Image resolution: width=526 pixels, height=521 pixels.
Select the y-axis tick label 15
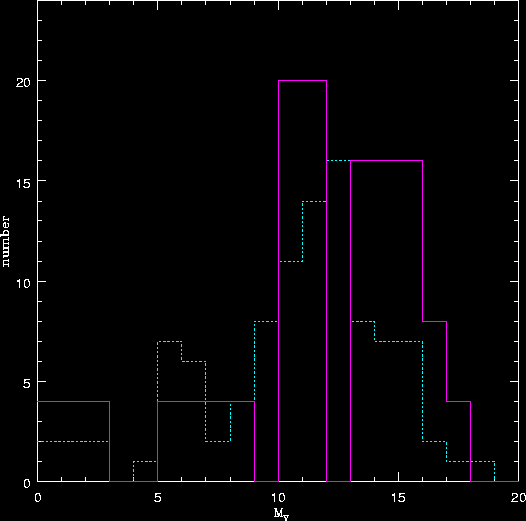pyautogui.click(x=23, y=183)
